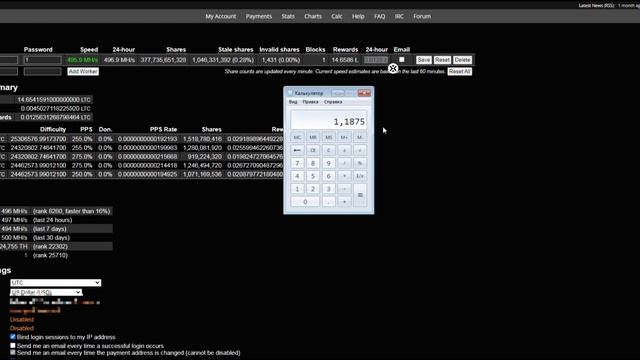This screenshot has width=640, height=360.
Task: Open the Stats page
Action: tap(288, 16)
